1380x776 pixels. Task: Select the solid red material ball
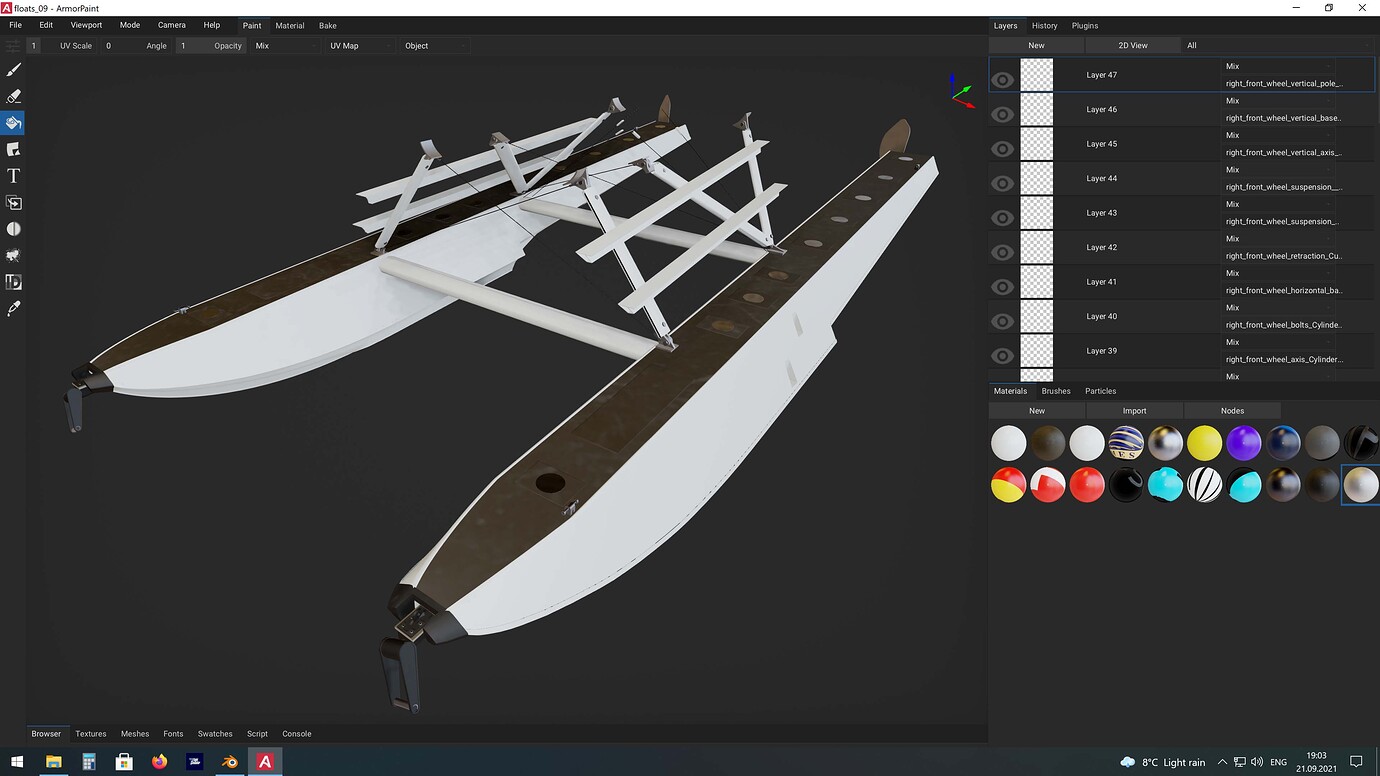coord(1087,485)
